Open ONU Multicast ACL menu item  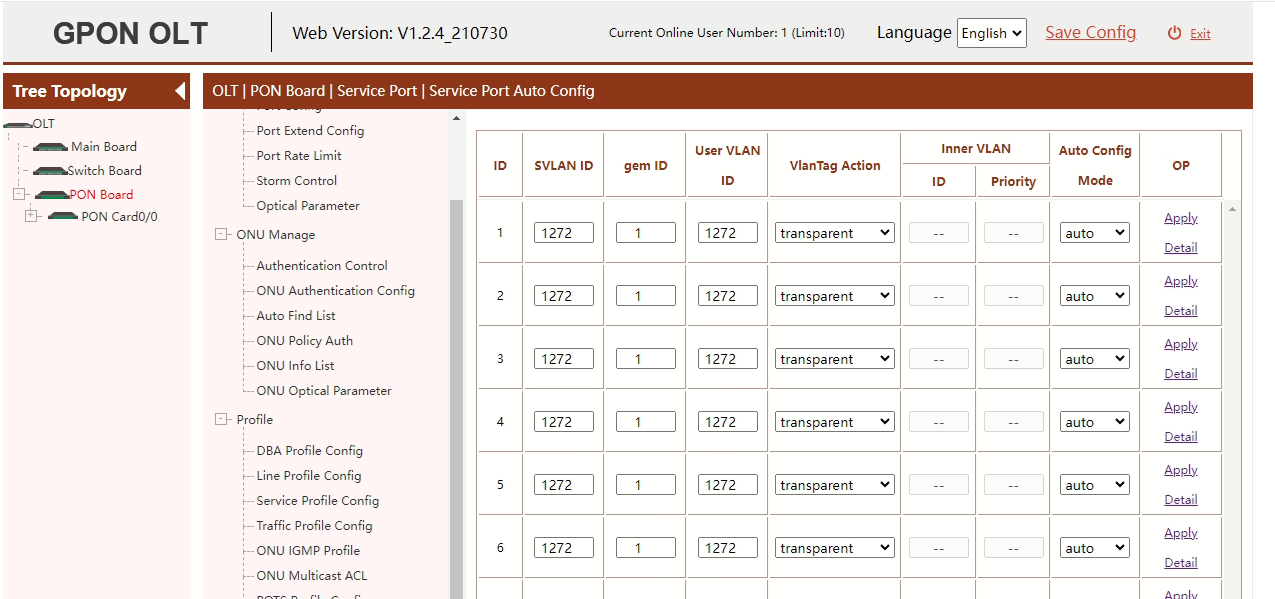312,576
